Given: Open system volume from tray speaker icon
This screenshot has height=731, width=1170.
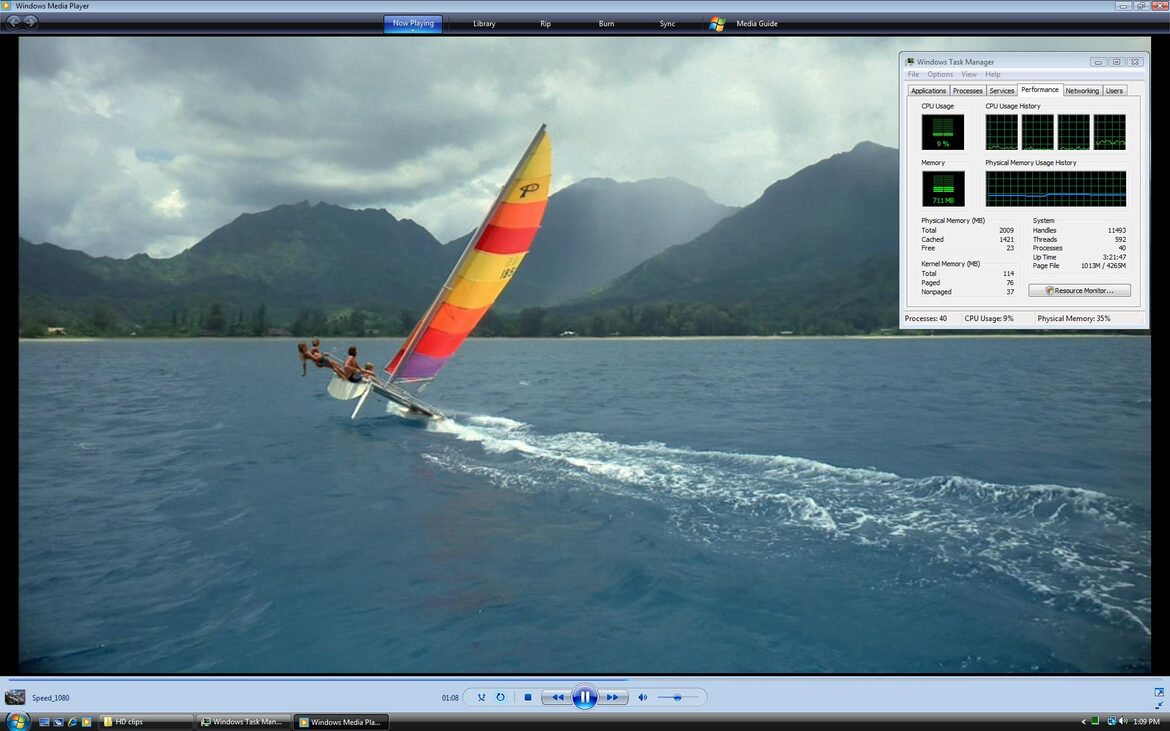Looking at the screenshot, I should coord(1123,721).
